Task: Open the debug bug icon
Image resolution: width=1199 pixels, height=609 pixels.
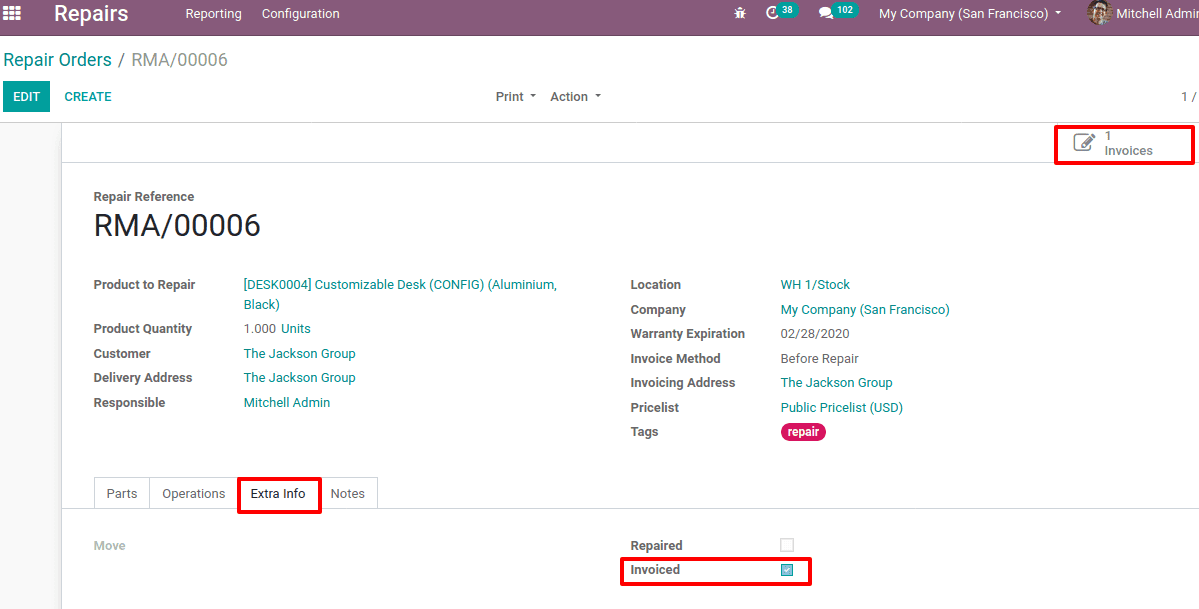Action: pyautogui.click(x=739, y=13)
